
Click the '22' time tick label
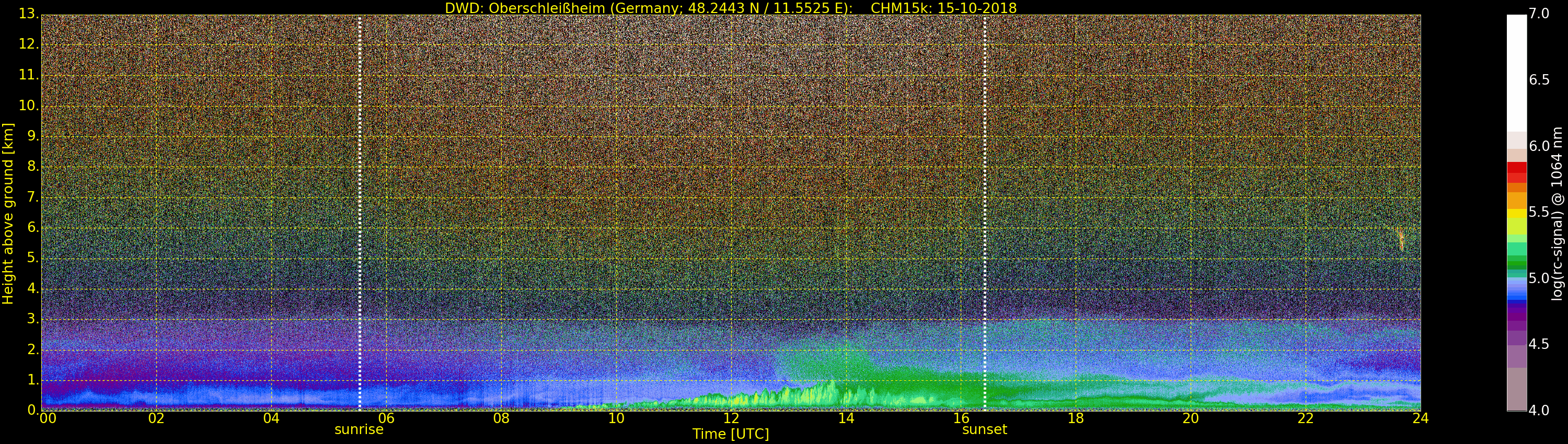point(1306,418)
